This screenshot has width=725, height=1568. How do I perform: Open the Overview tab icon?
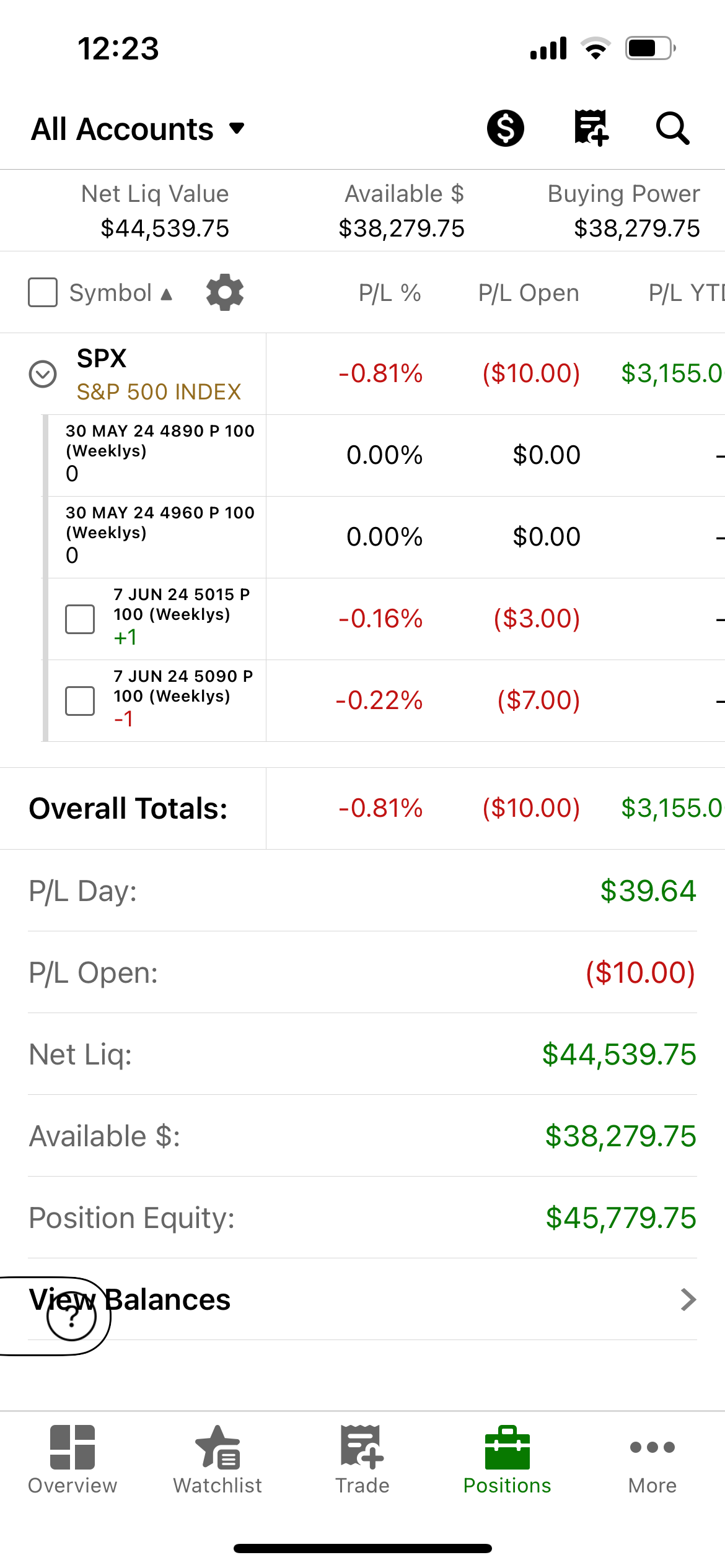(72, 1447)
